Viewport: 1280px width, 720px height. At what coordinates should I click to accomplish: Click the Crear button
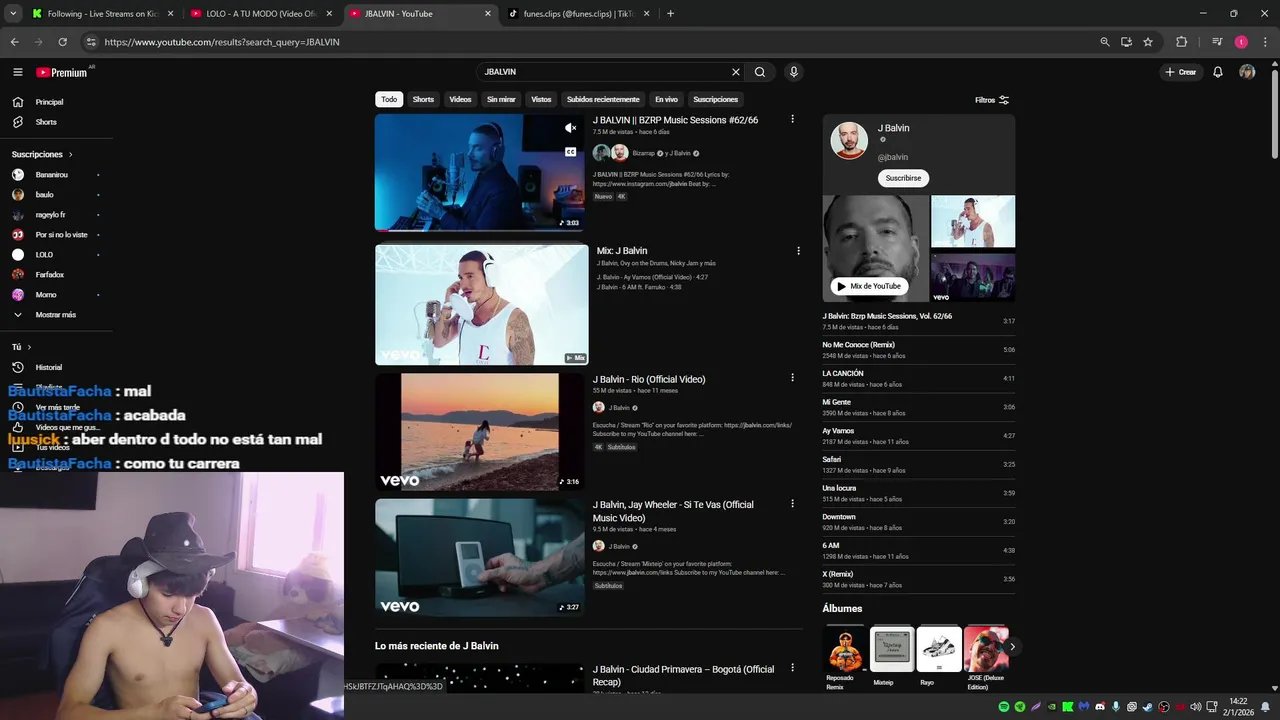[x=1181, y=72]
